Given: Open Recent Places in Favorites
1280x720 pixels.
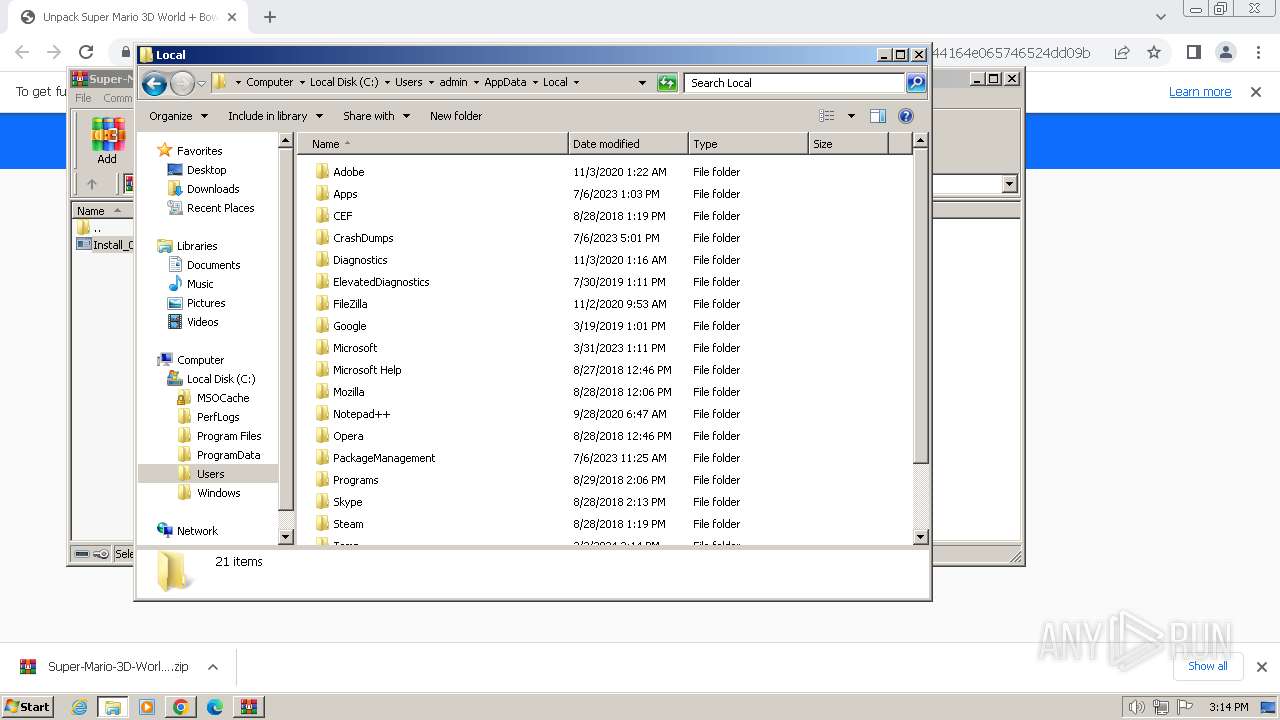Looking at the screenshot, I should [x=220, y=208].
